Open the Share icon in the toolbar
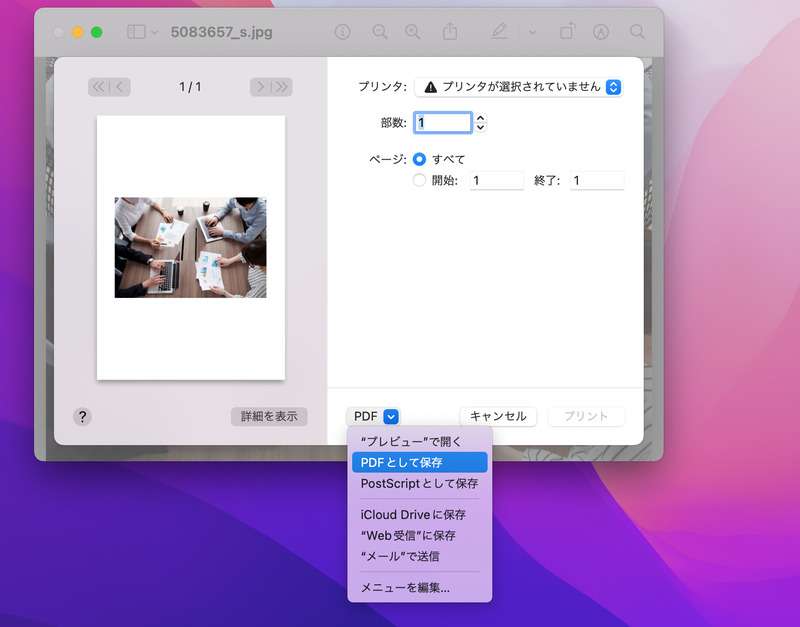 coord(449,31)
